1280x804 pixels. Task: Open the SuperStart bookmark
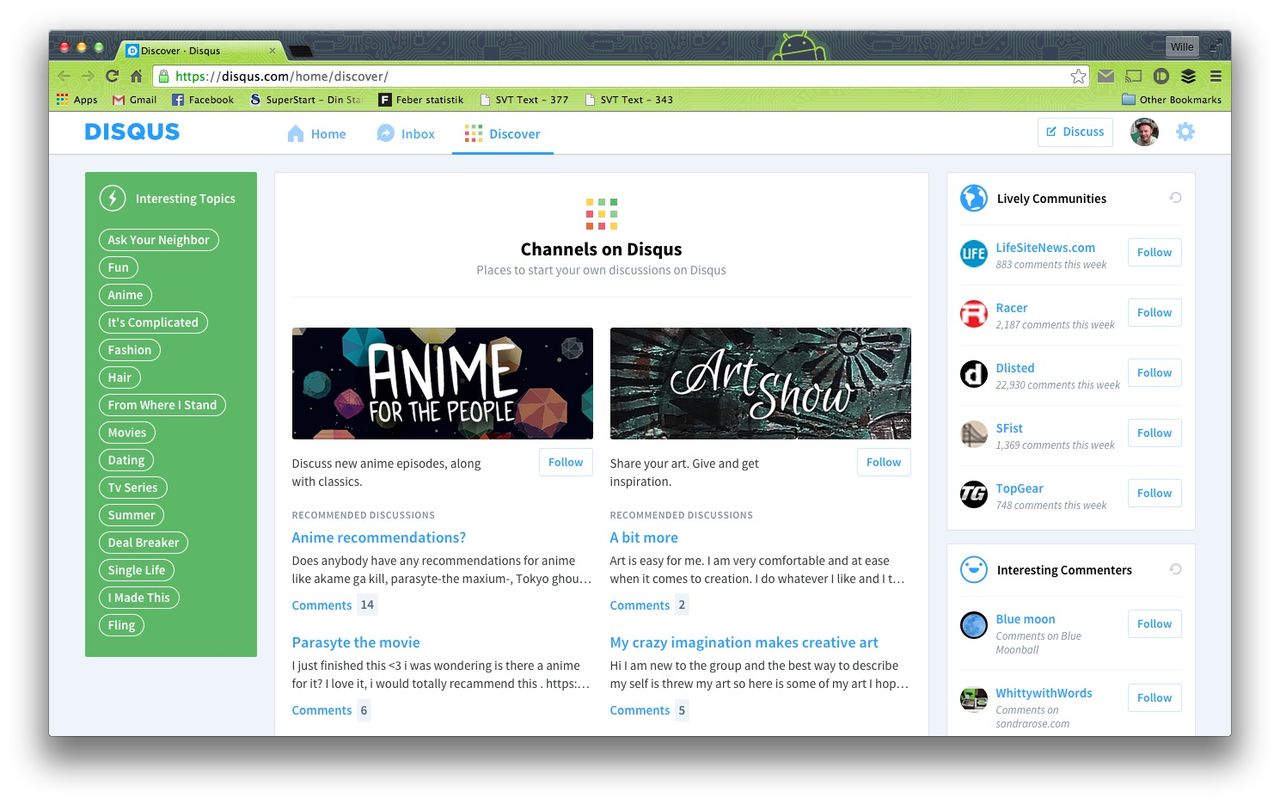(306, 100)
